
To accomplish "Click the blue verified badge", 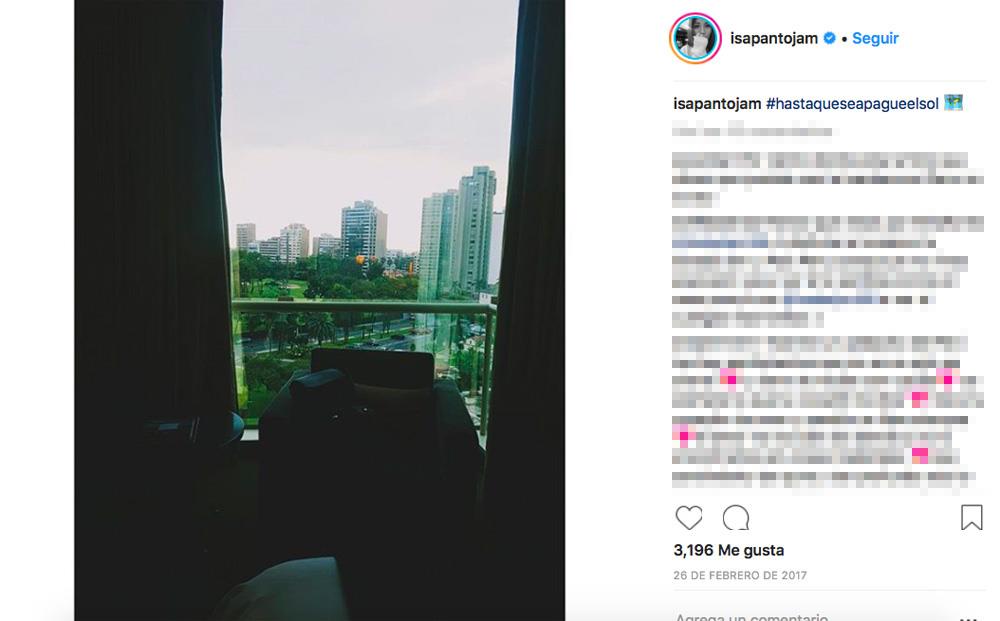I will (829, 38).
